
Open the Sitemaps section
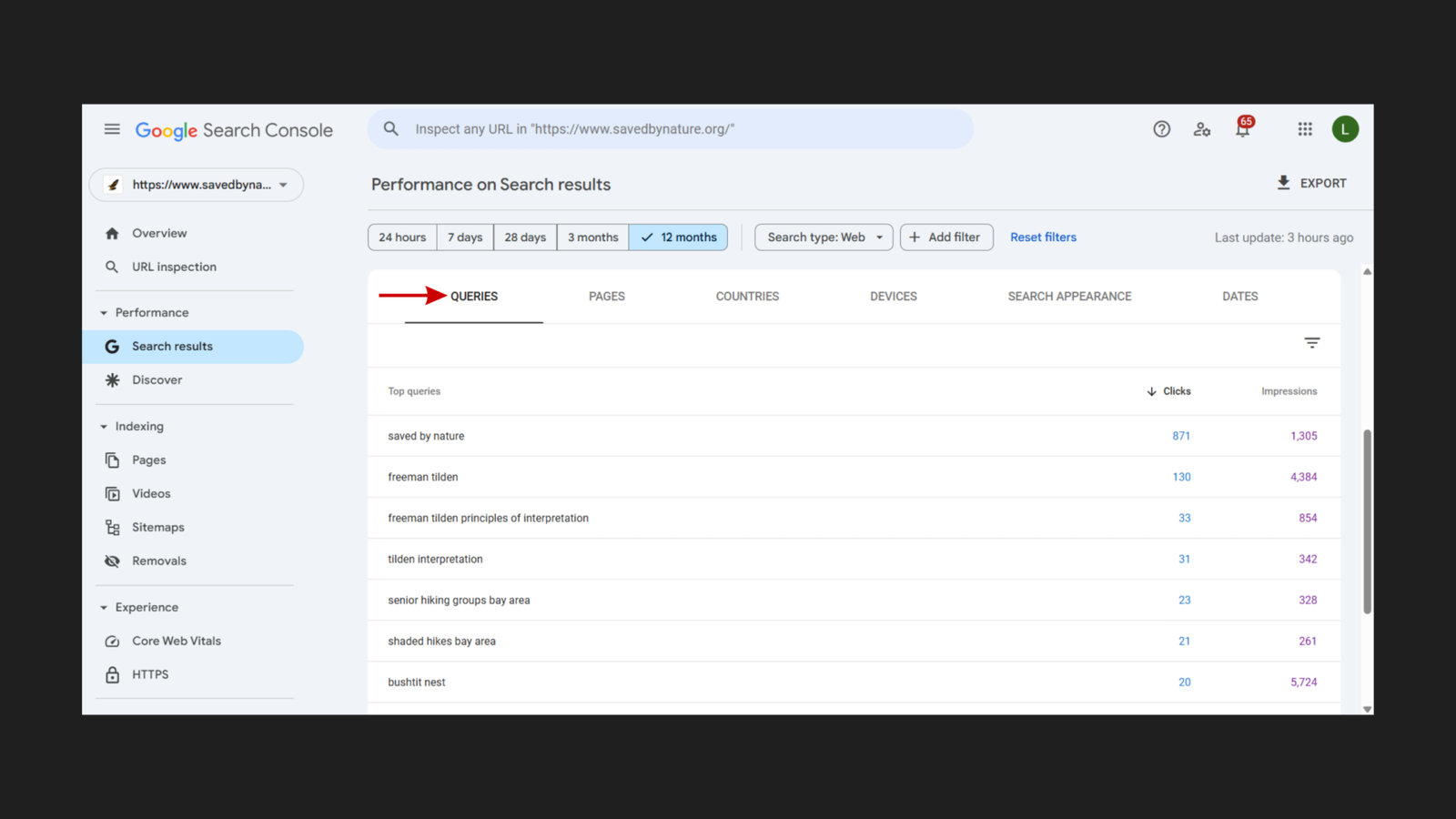157,527
